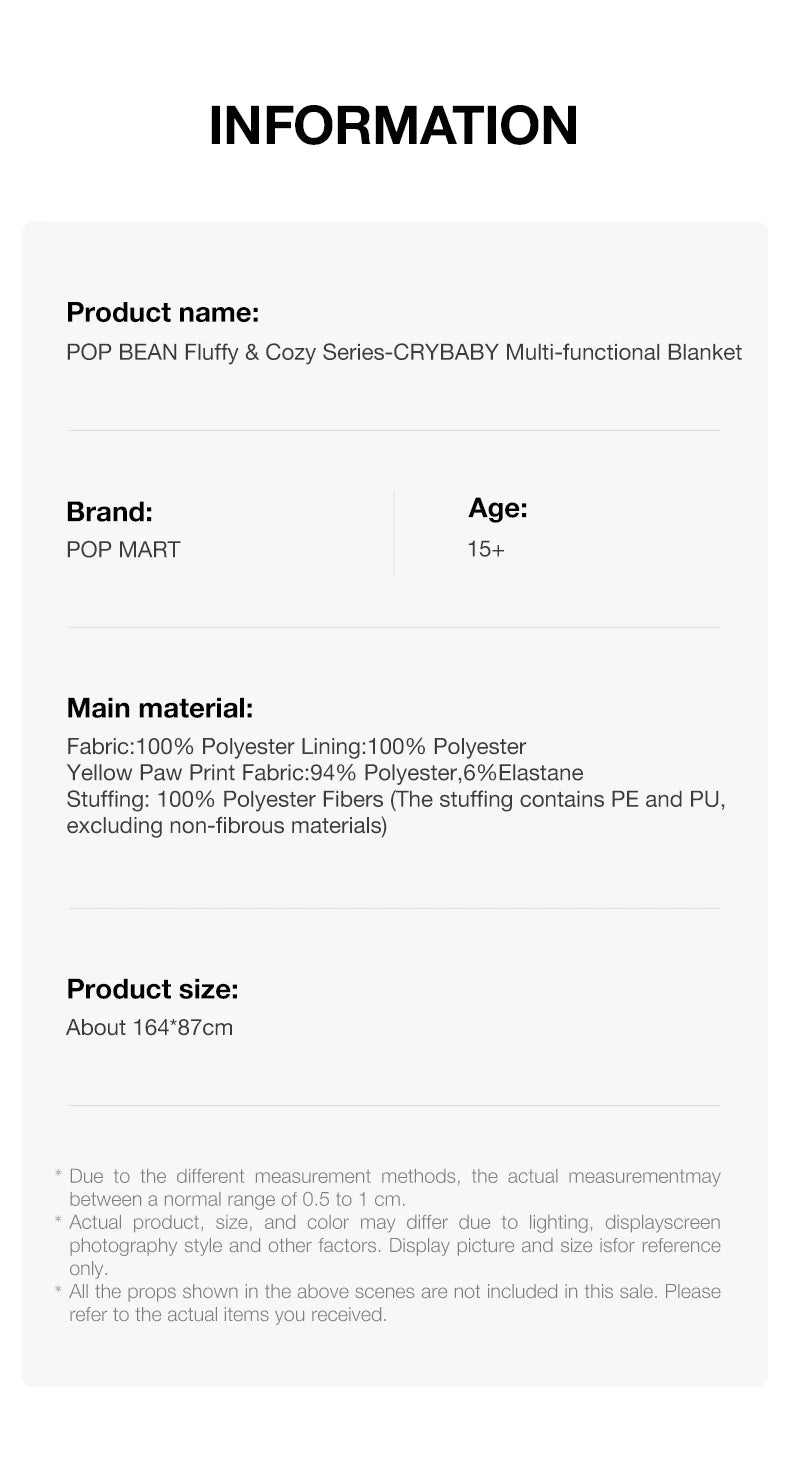Click the Yellow Paw Print Fabric line
Image resolution: width=790 pixels, height=1464 pixels.
point(324,773)
